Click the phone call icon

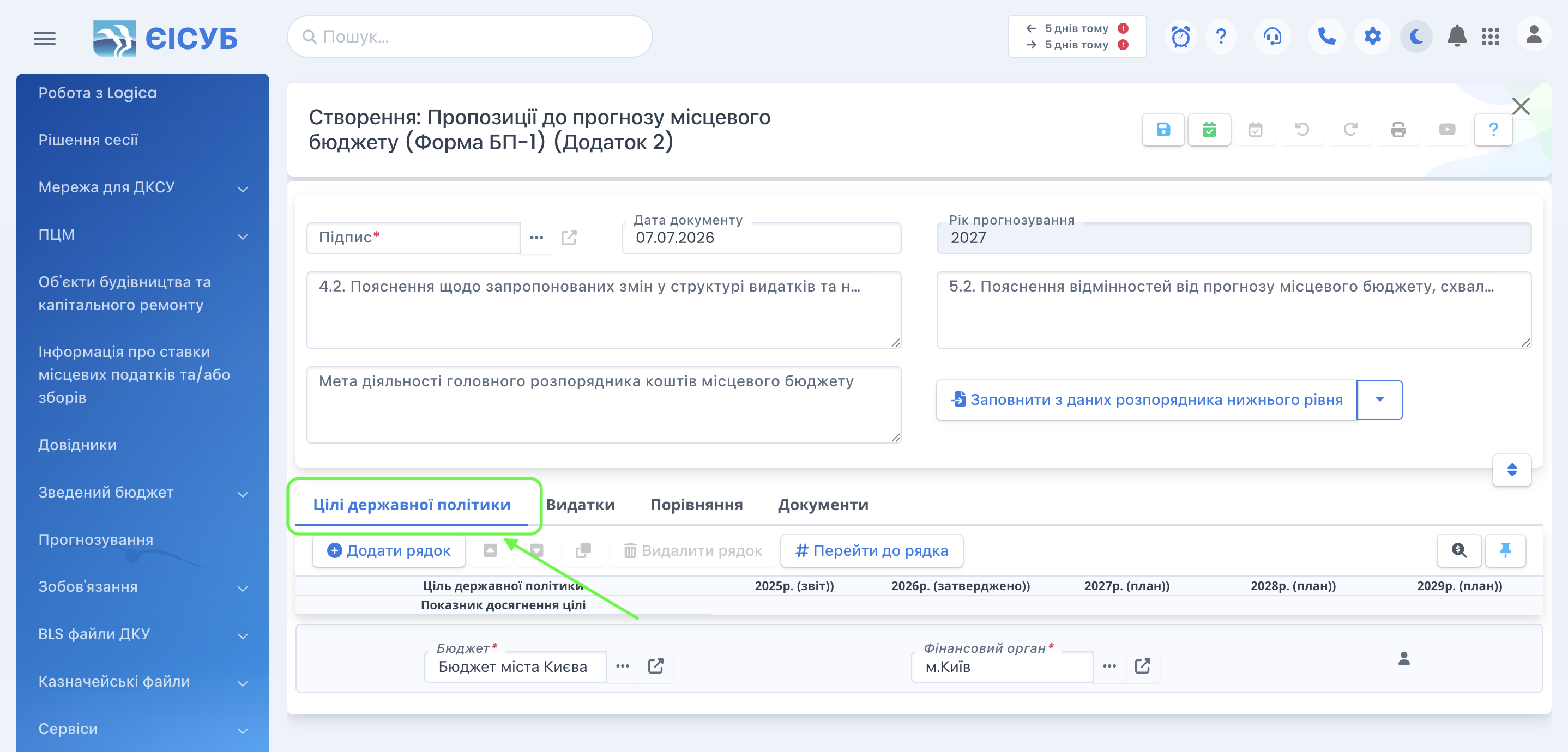click(1326, 37)
